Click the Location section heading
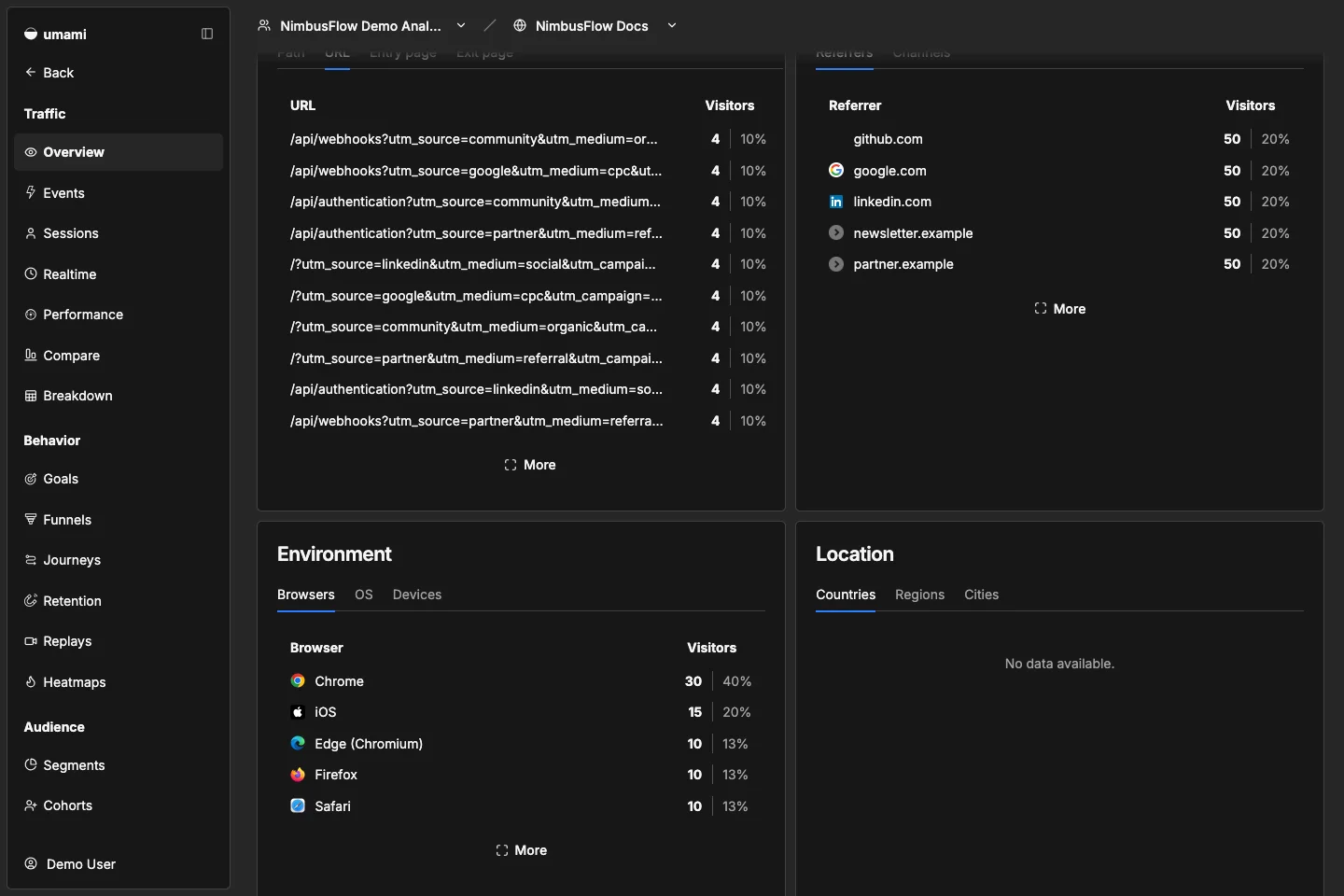Screen dimensions: 1344x896 (855, 554)
